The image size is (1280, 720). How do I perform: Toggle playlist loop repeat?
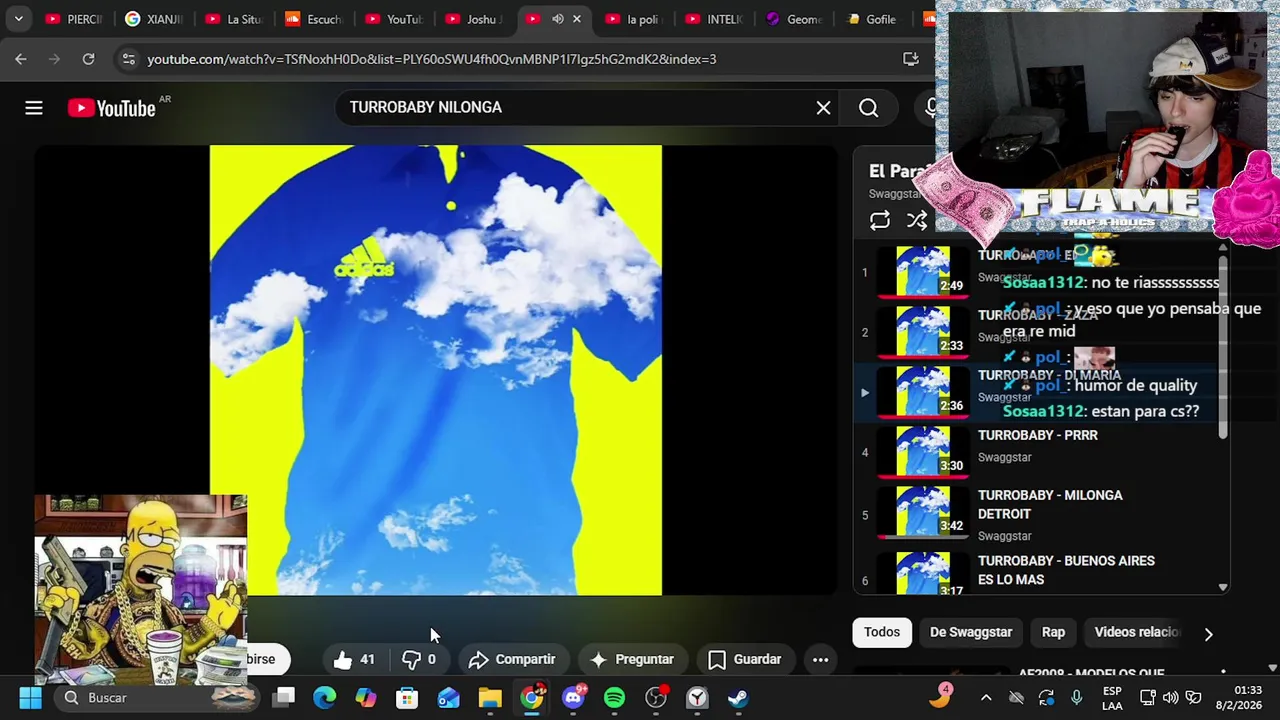(880, 221)
